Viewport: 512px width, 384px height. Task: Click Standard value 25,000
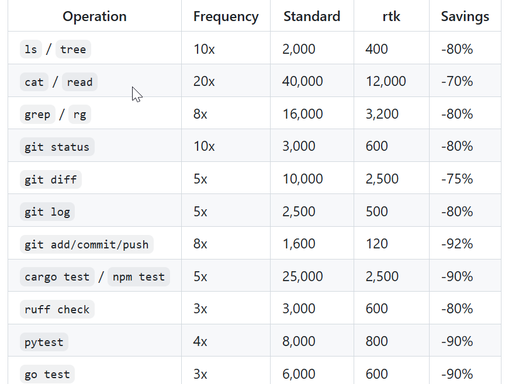[302, 276]
